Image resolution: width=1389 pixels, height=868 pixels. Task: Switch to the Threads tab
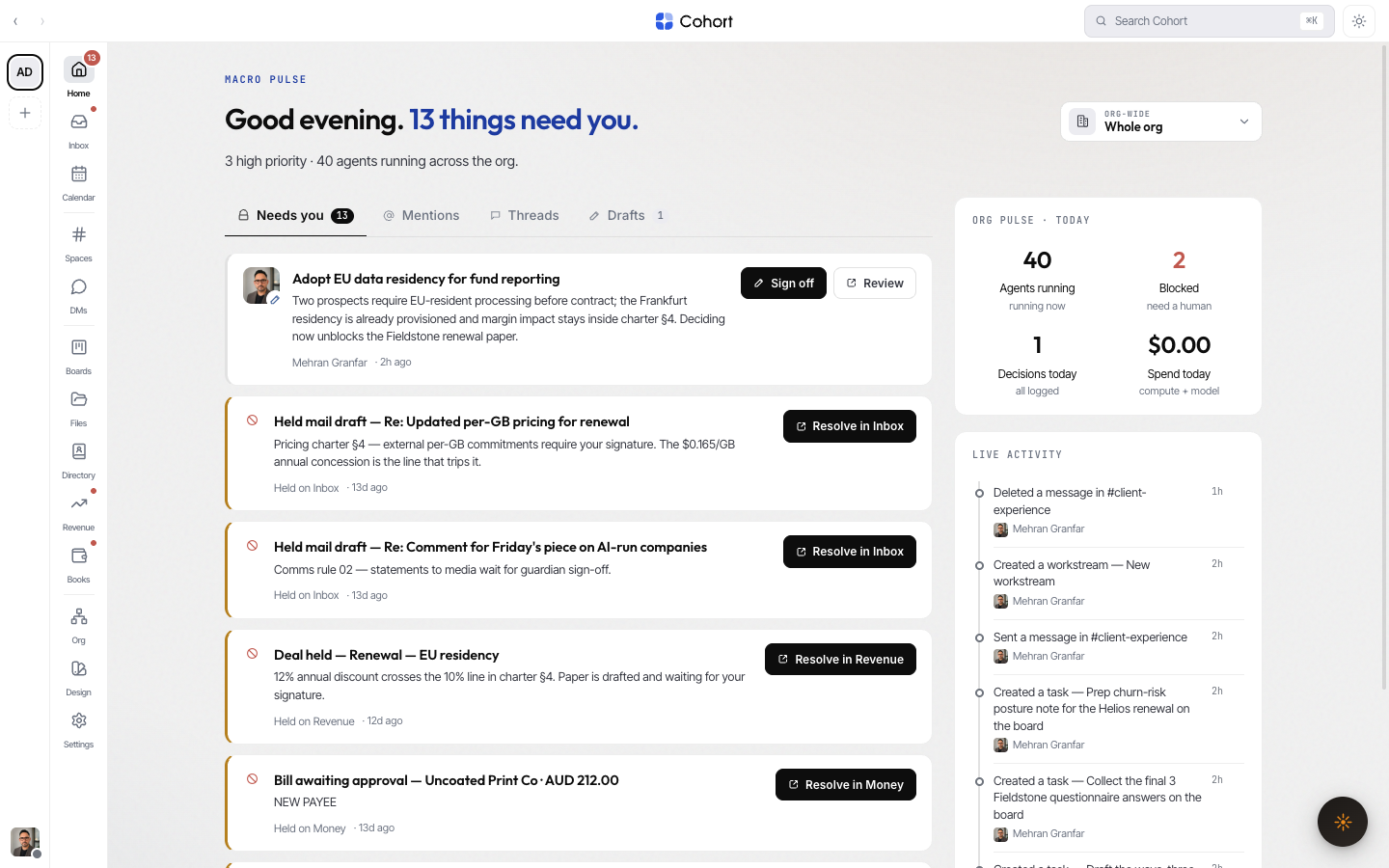[x=525, y=216]
